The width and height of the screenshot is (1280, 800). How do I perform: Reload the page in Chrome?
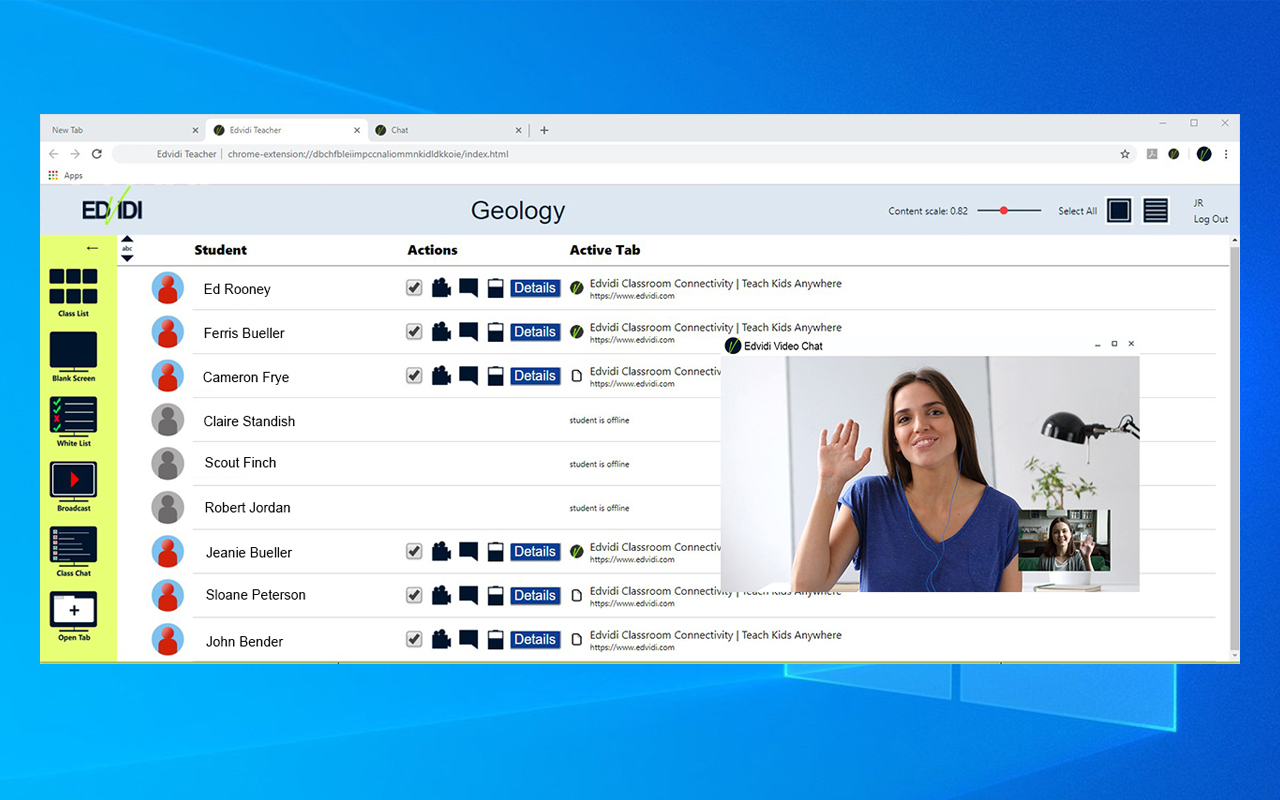97,154
